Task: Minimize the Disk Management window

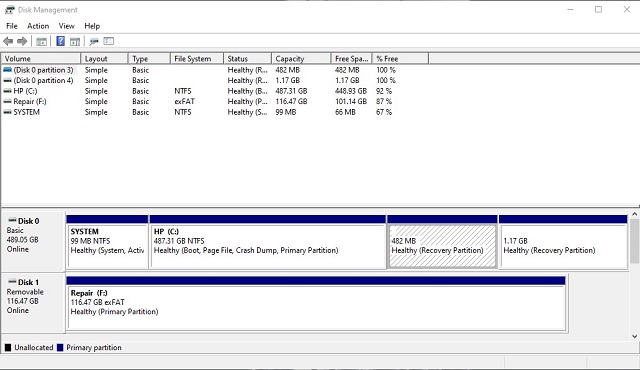Action: click(x=571, y=9)
